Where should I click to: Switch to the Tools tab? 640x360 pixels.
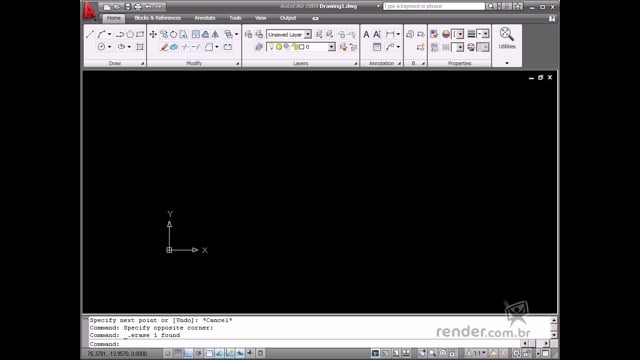(235, 18)
